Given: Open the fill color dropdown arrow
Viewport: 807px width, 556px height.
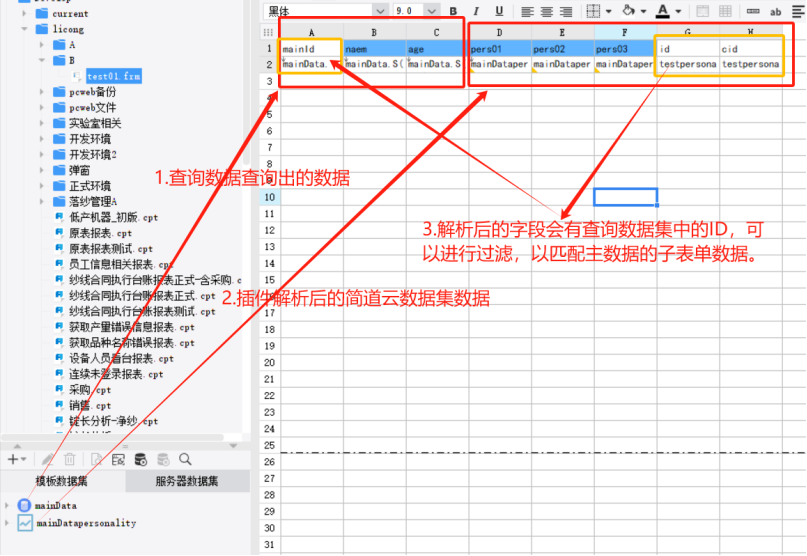Looking at the screenshot, I should [x=643, y=11].
